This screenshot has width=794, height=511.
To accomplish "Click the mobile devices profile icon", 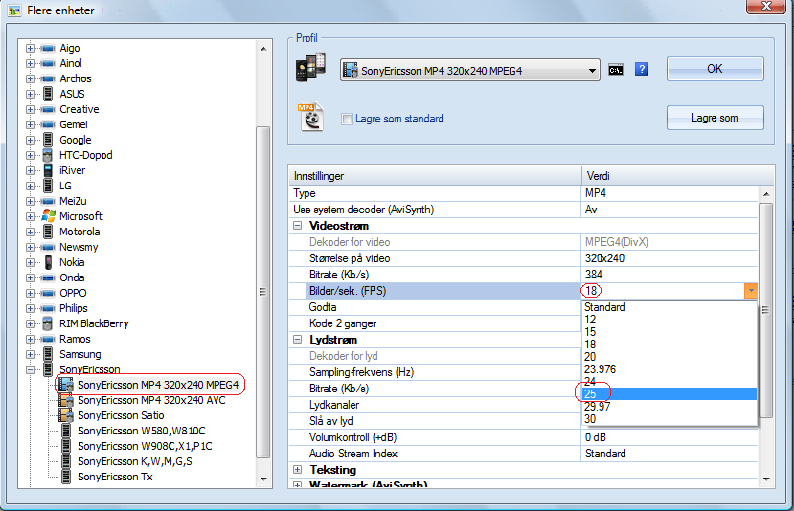I will [310, 67].
